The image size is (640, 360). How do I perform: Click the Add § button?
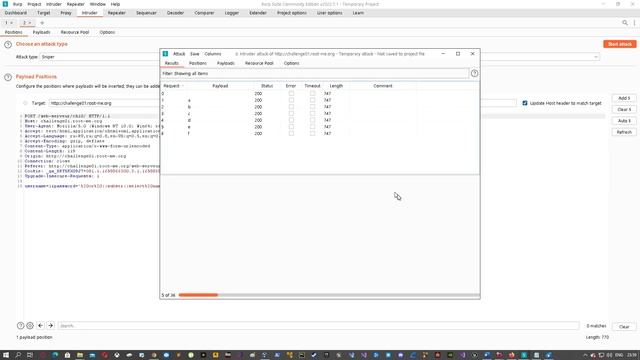[x=624, y=98]
